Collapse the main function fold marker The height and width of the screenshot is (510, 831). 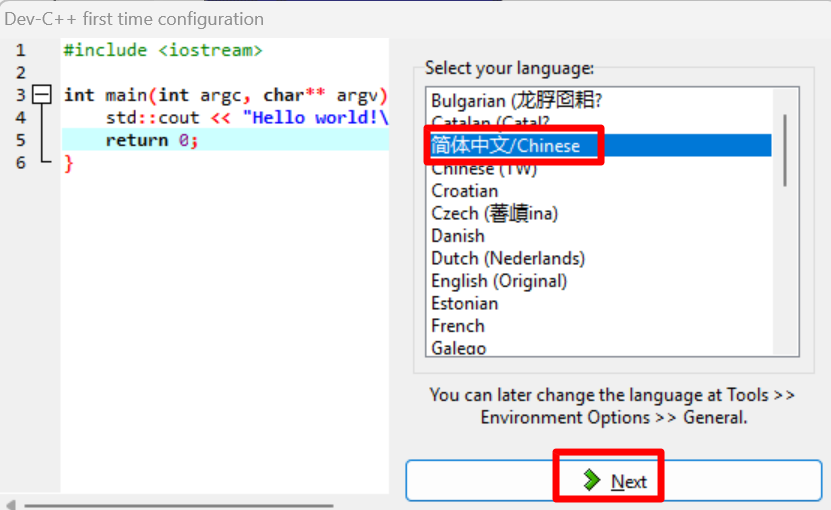[42, 95]
